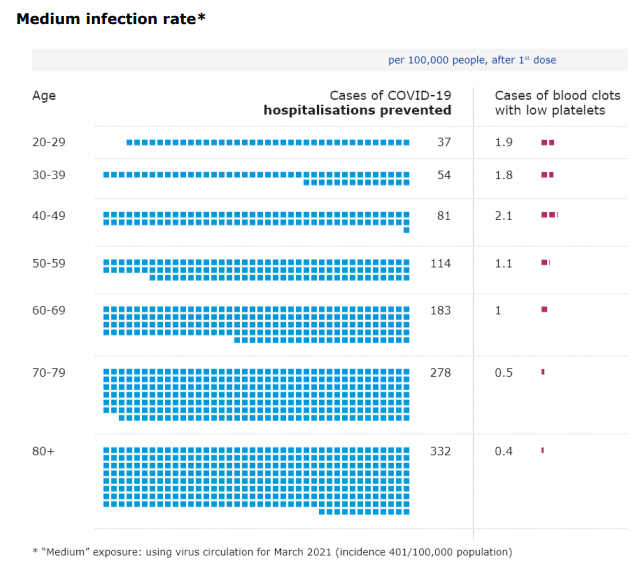Click the 332 hospitalisations value
This screenshot has width=638, height=570.
pos(440,452)
